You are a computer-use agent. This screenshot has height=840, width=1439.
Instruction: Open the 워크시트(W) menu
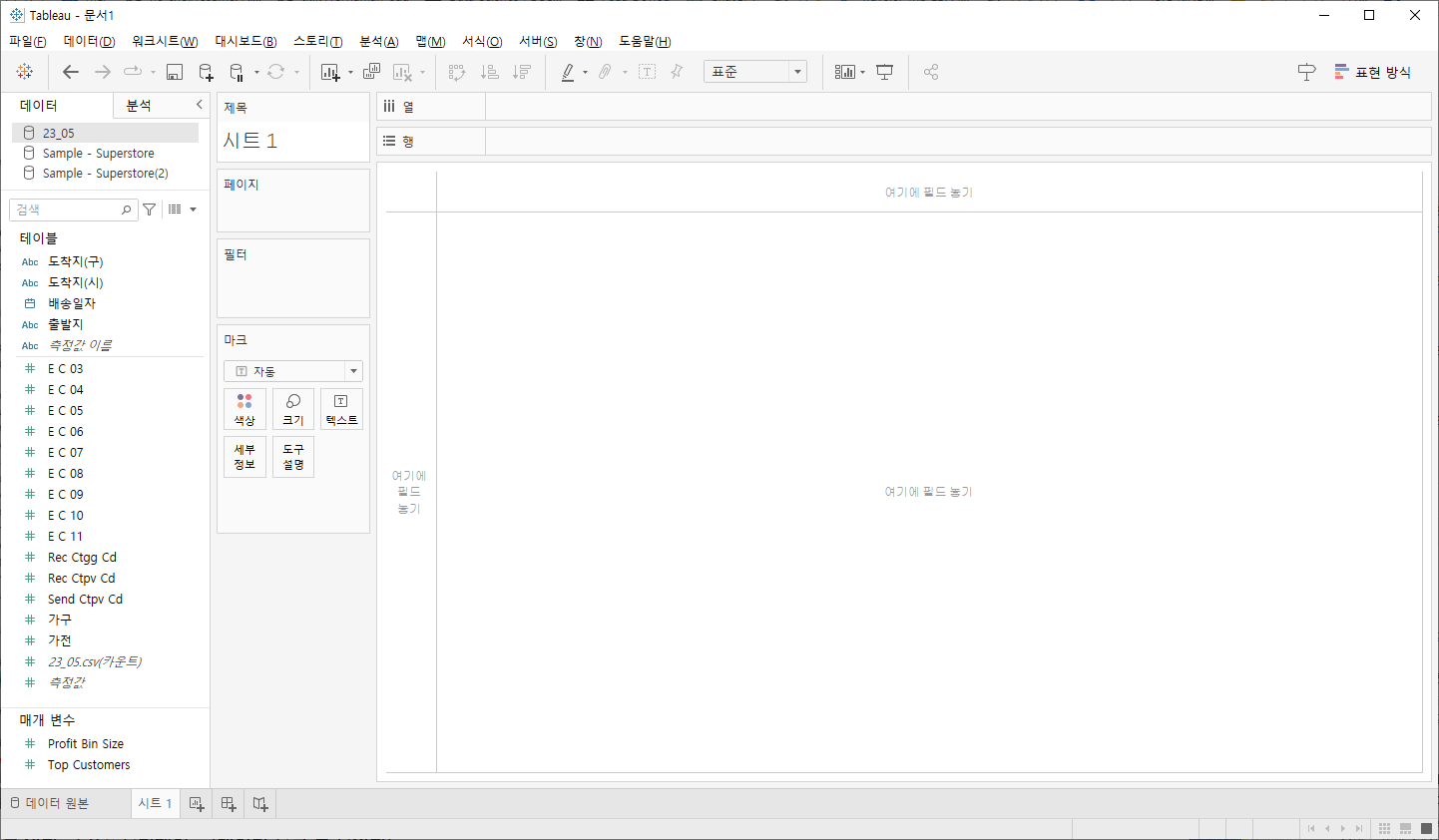pyautogui.click(x=165, y=41)
